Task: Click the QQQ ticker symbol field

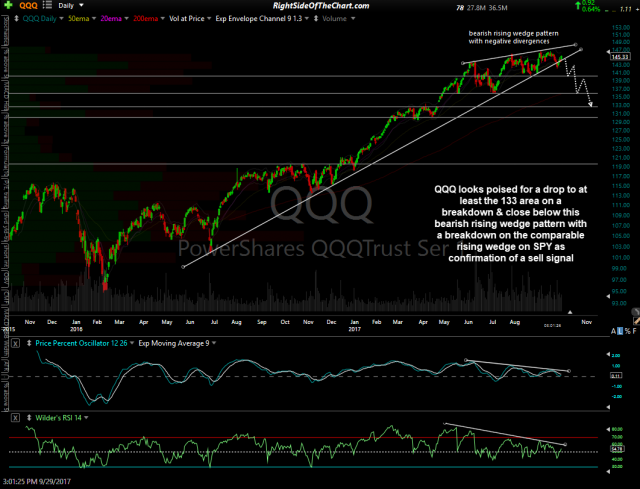Action: click(29, 5)
